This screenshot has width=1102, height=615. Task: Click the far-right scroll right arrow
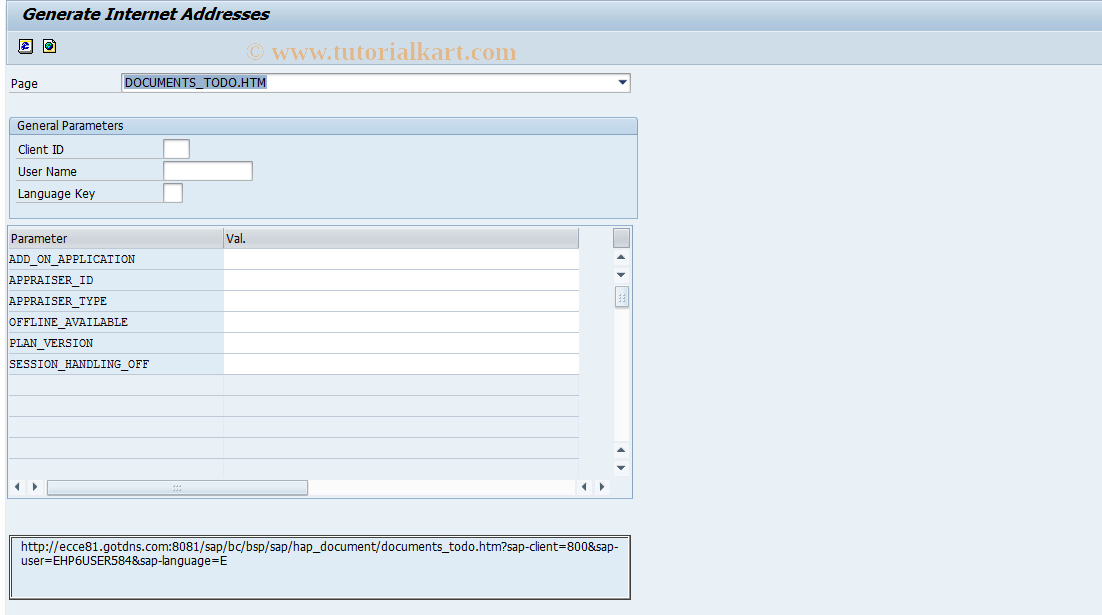click(x=602, y=487)
